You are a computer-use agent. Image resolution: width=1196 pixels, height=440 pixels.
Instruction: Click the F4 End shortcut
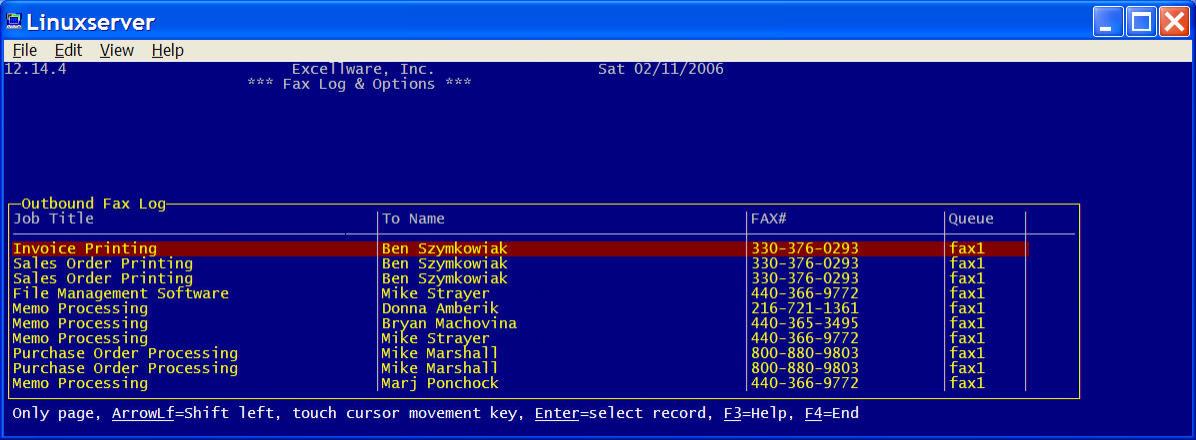pos(831,413)
